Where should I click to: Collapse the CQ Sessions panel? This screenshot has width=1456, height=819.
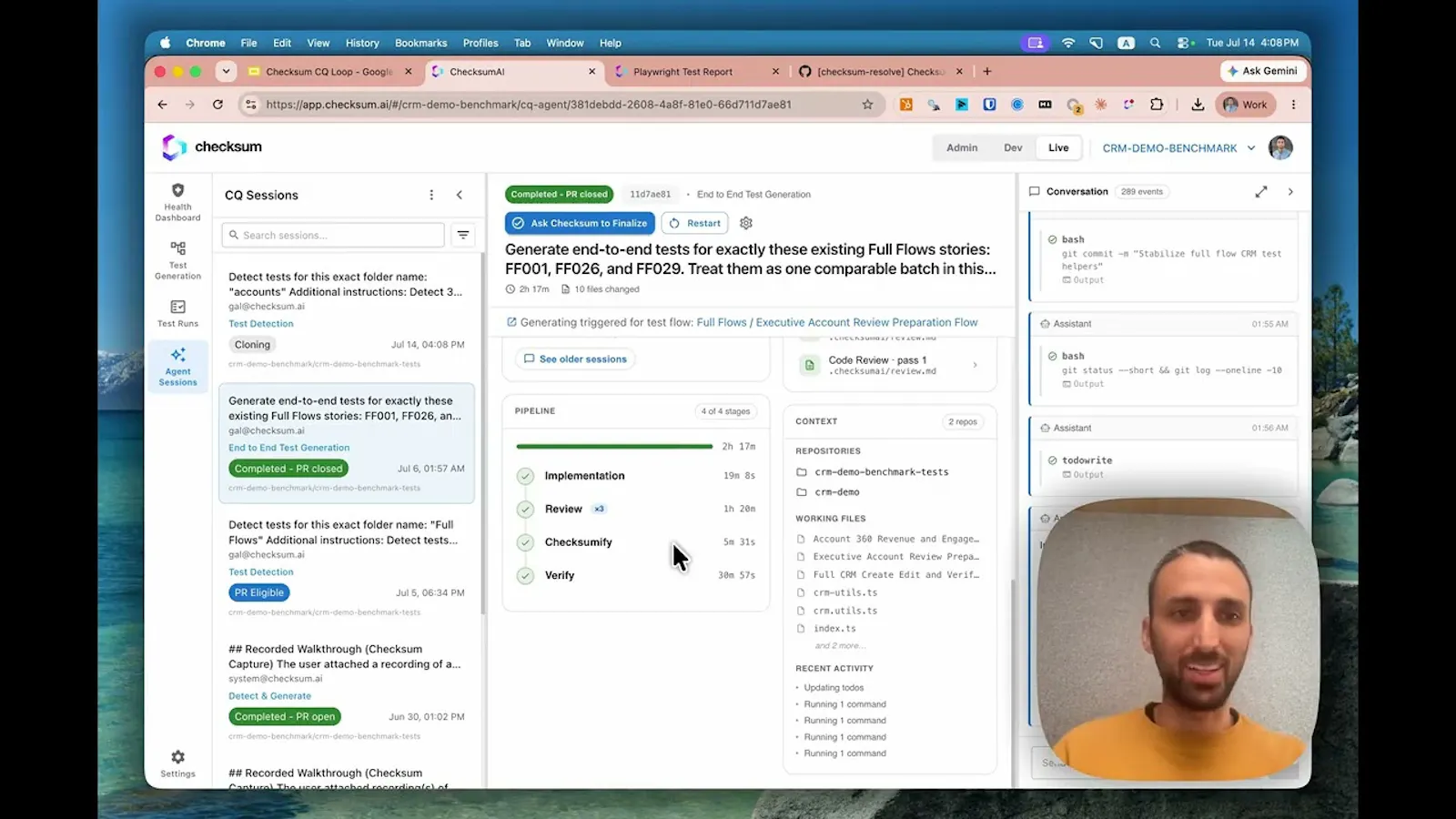tap(460, 195)
